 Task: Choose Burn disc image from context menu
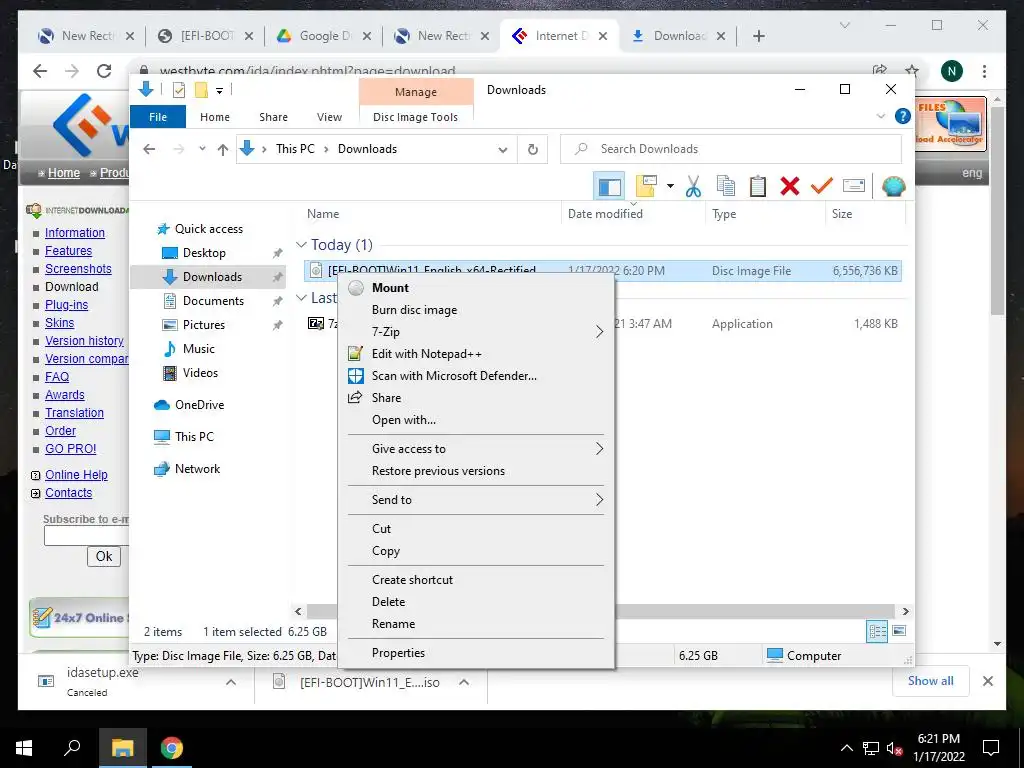point(476,310)
